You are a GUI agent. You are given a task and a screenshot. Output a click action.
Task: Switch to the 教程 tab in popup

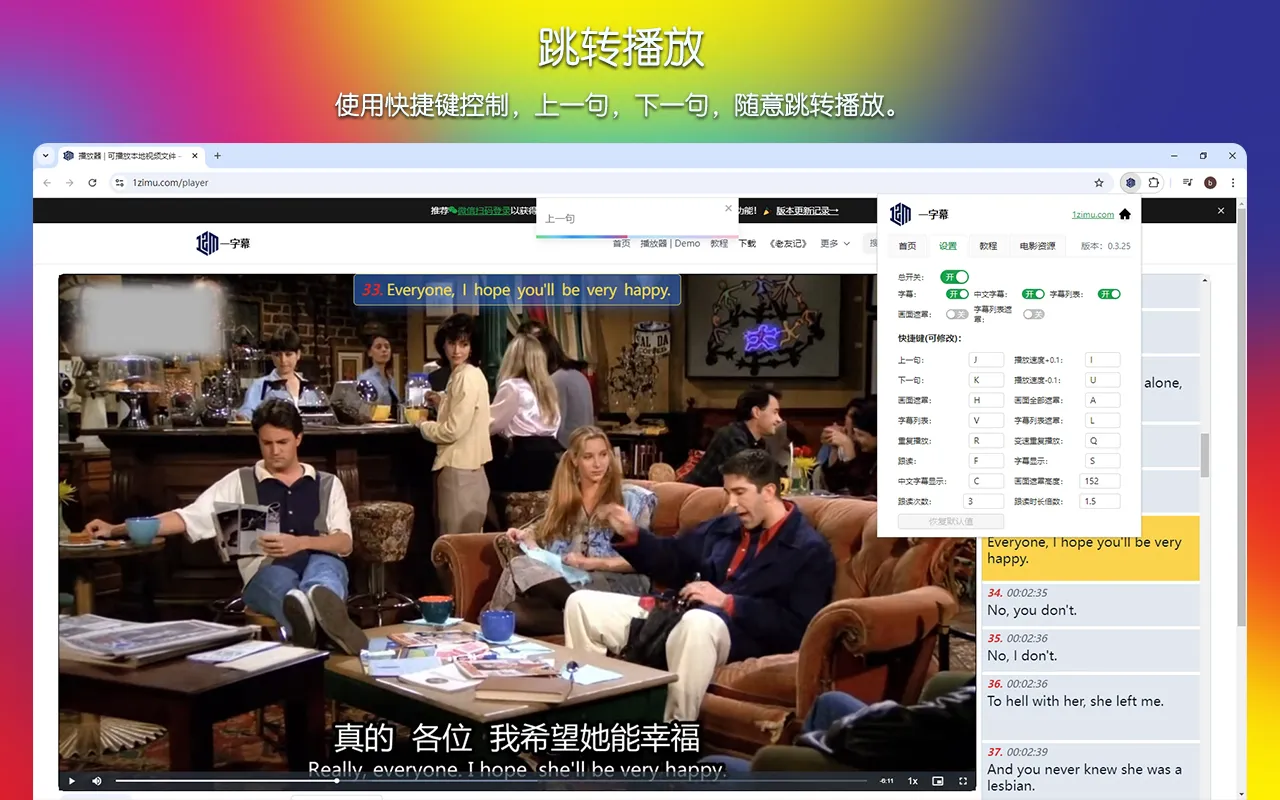[x=988, y=246]
